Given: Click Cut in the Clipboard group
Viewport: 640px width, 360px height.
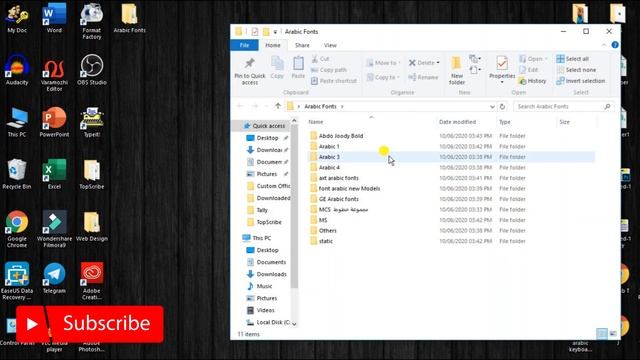Looking at the screenshot, I should pos(321,59).
